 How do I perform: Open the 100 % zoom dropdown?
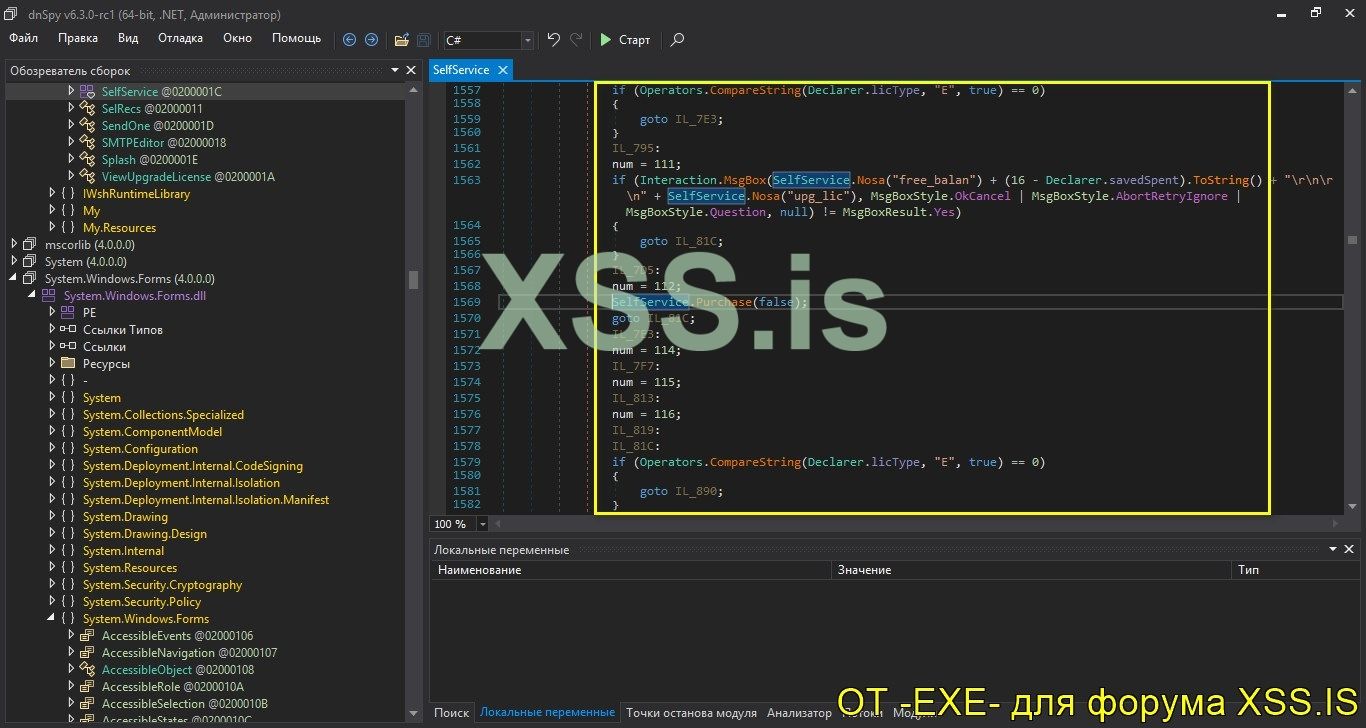click(483, 524)
